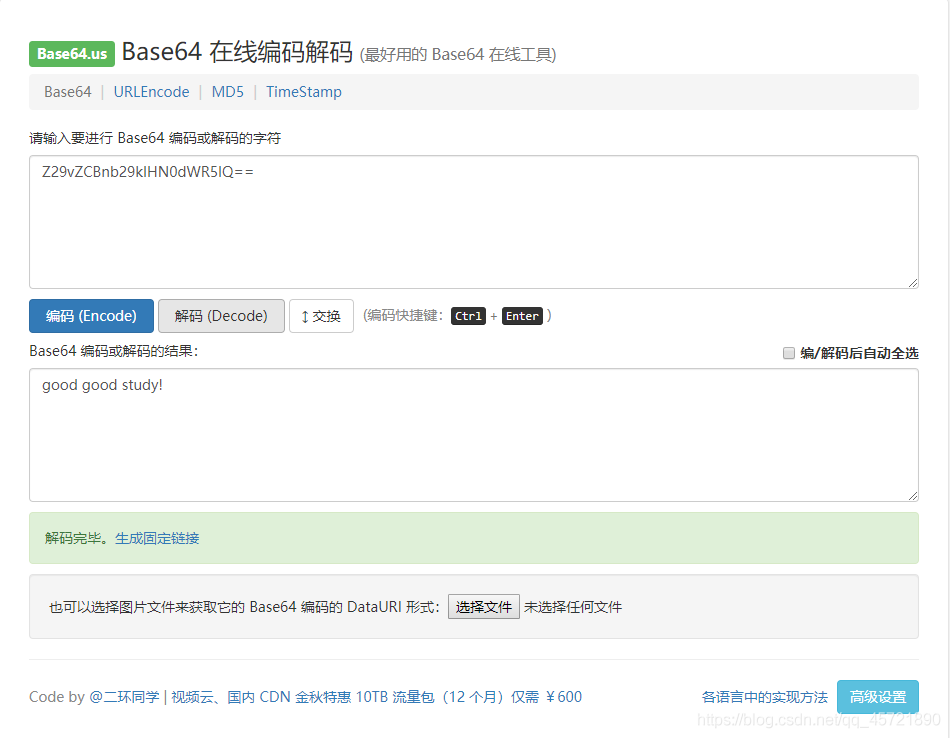Click the Base64.us green logo

tap(72, 54)
